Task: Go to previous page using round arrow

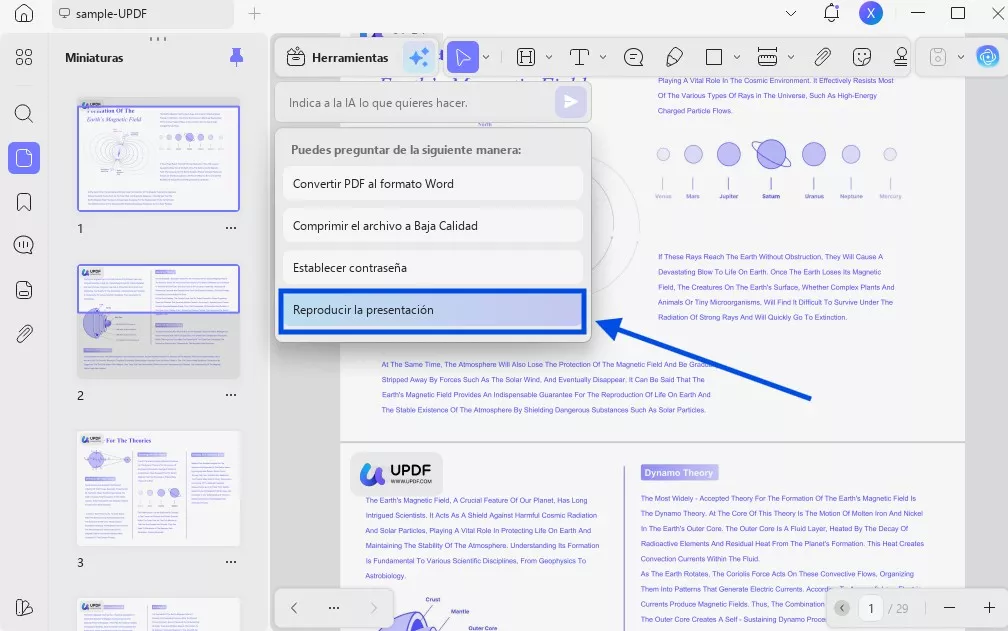Action: [842, 608]
